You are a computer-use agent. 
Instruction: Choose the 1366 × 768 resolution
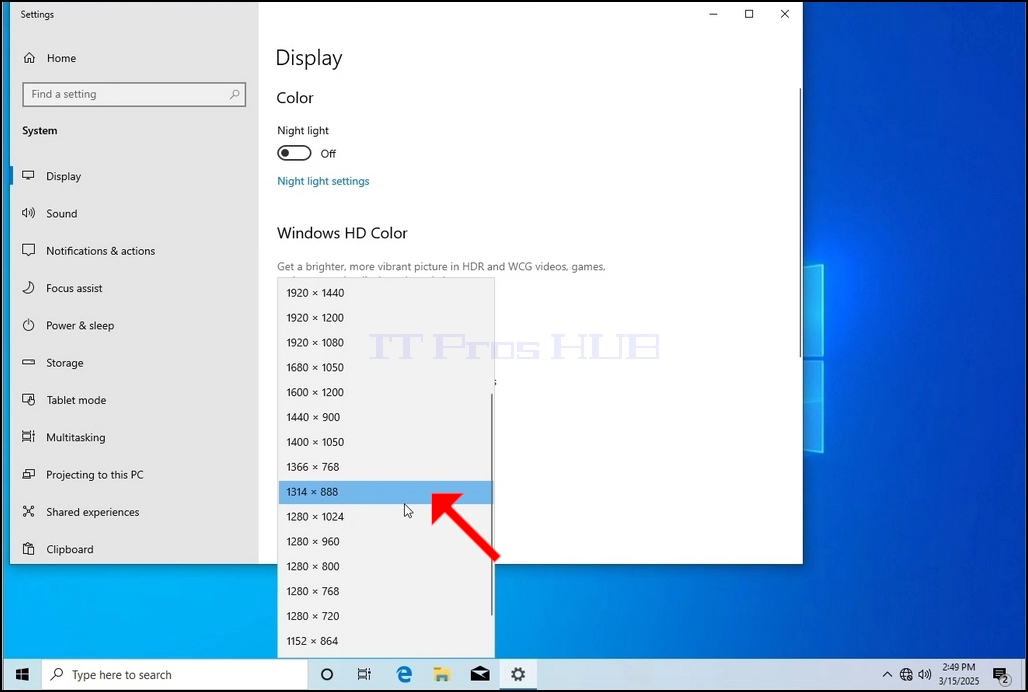pyautogui.click(x=386, y=467)
